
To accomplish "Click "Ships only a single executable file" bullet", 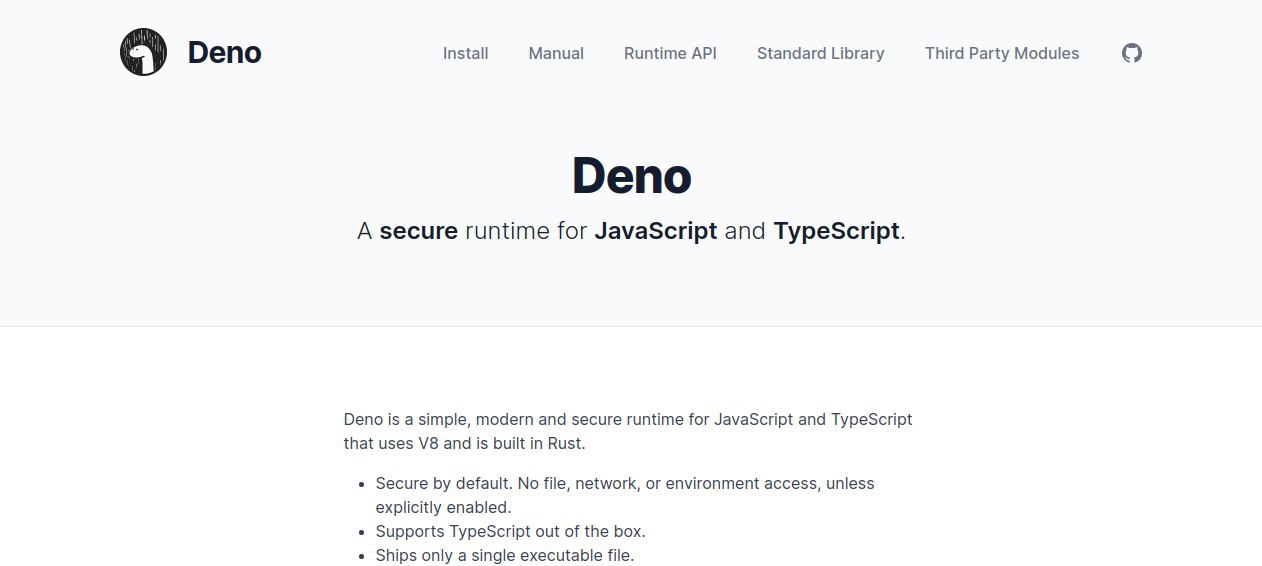I will [x=505, y=555].
